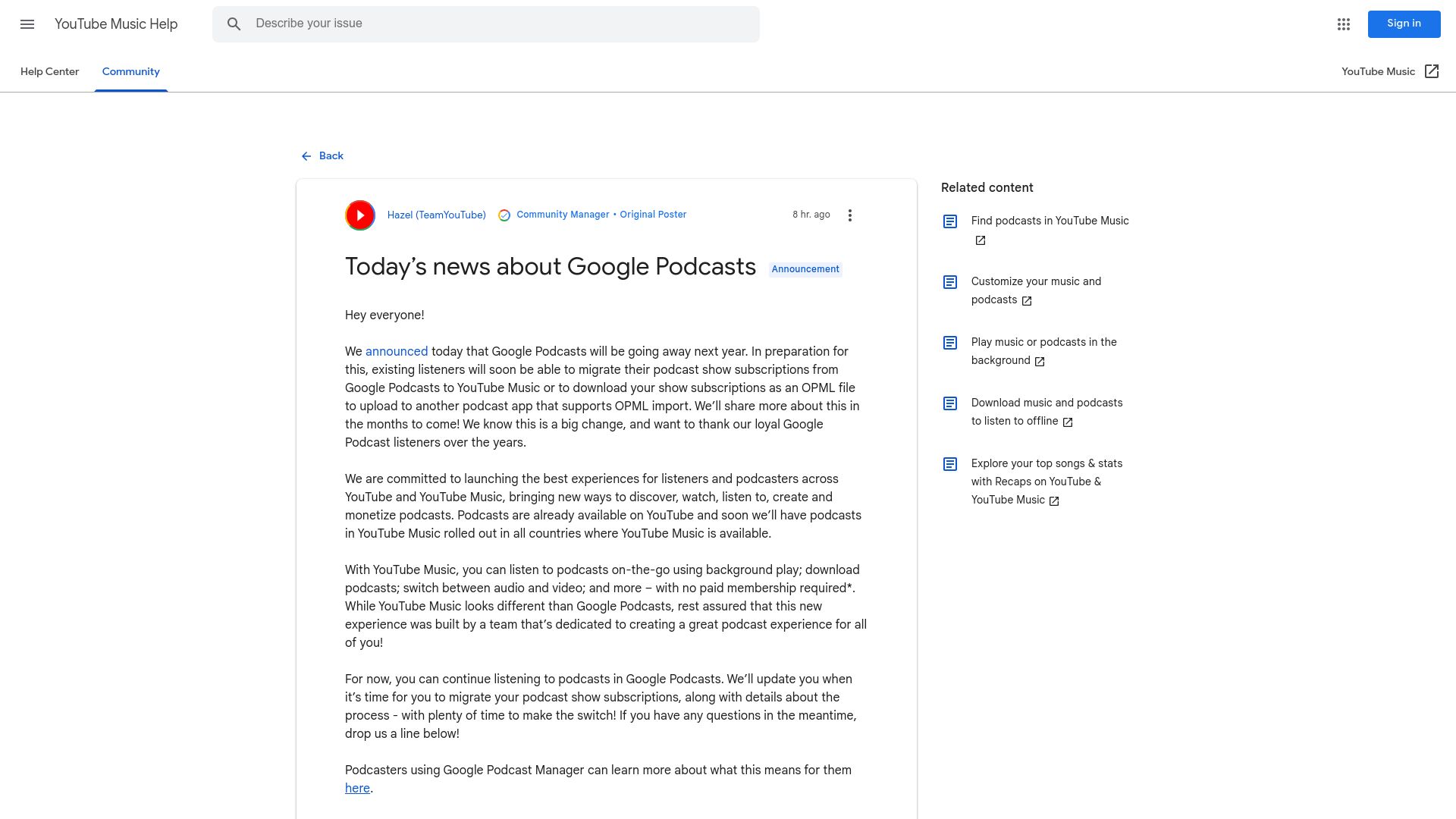Click the Announcement tag label
This screenshot has height=819, width=1456.
pos(805,269)
